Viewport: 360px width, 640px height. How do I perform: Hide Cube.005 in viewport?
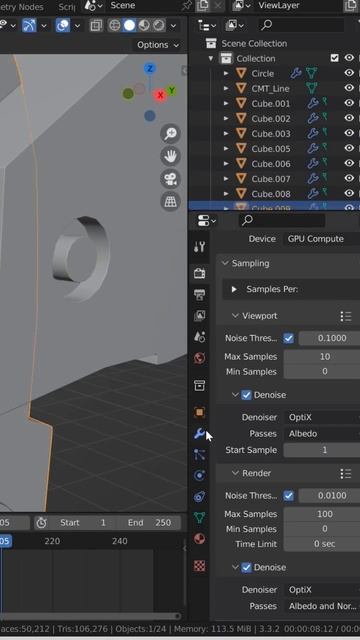pyautogui.click(x=349, y=148)
